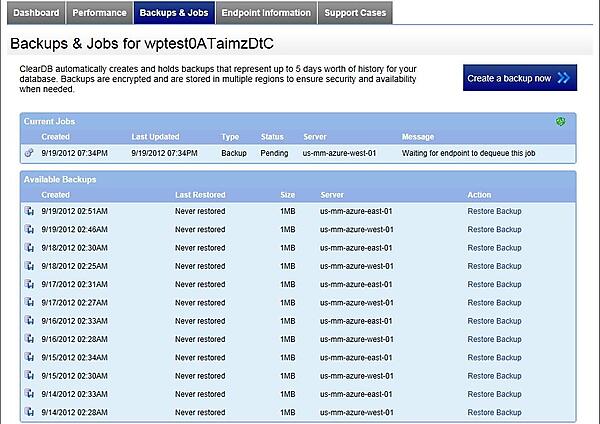Restore the 9/17/2012 02:31AM backup
The width and height of the screenshot is (600, 424).
(494, 284)
